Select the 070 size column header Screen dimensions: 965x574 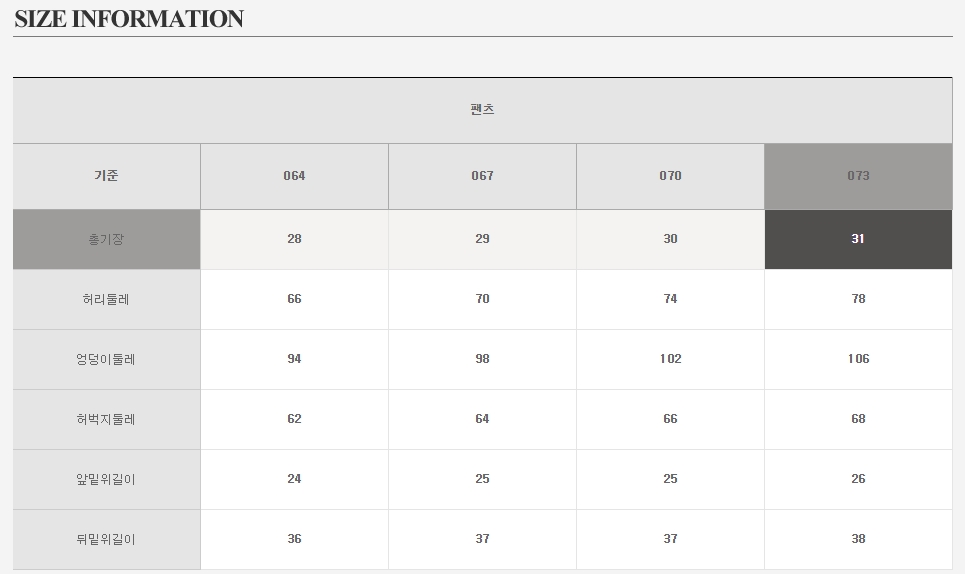pyautogui.click(x=670, y=176)
